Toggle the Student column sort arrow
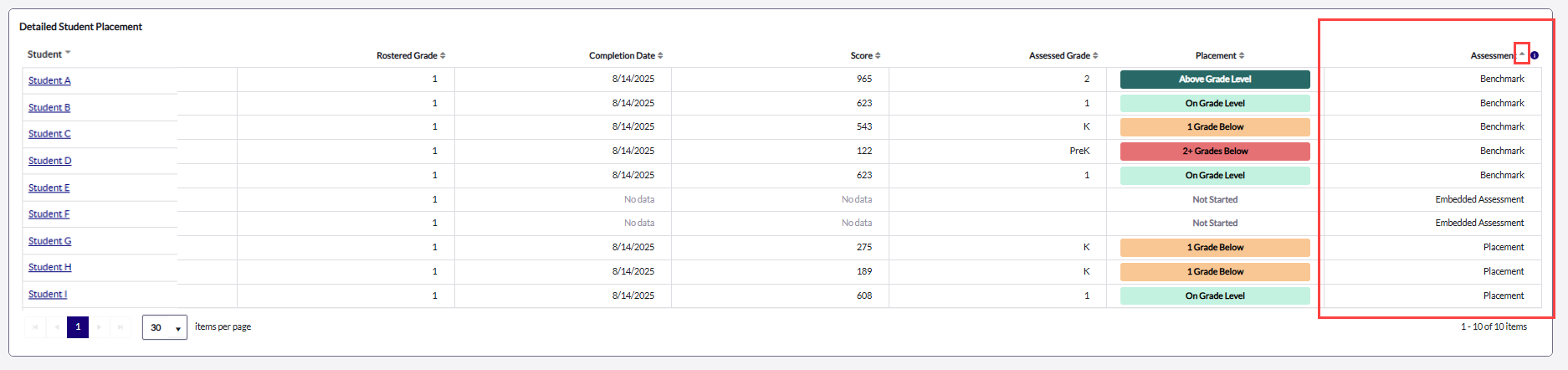 coord(68,53)
